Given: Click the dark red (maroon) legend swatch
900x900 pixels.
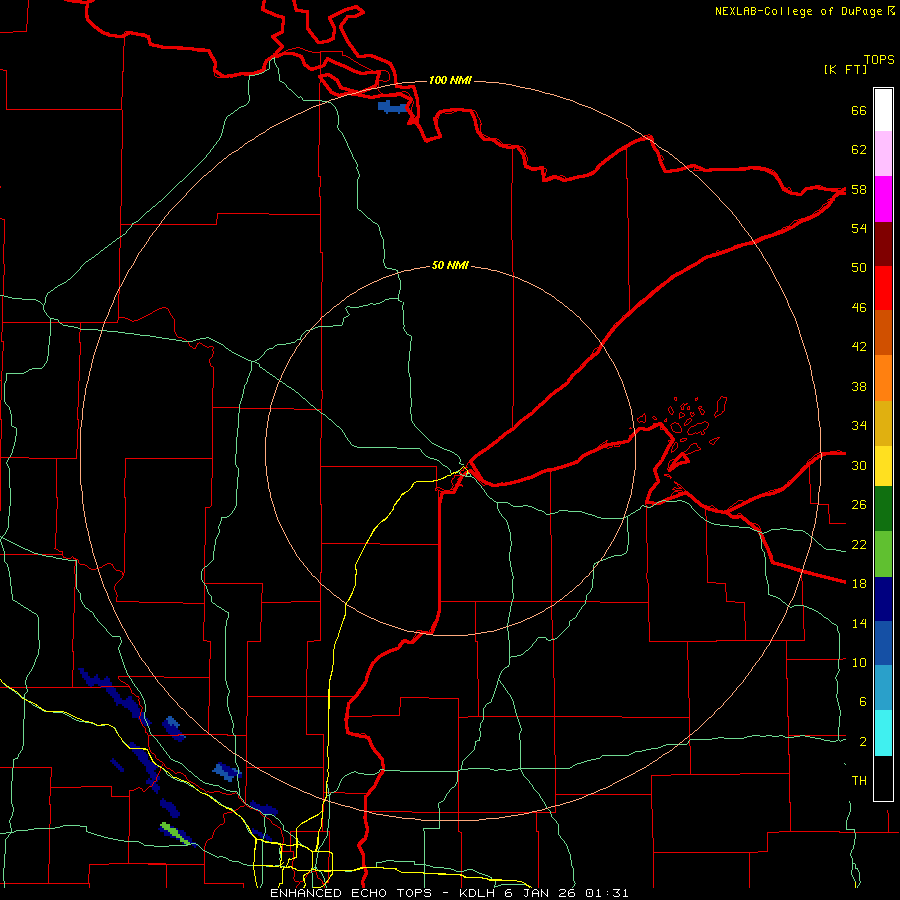Looking at the screenshot, I should coord(883,245).
